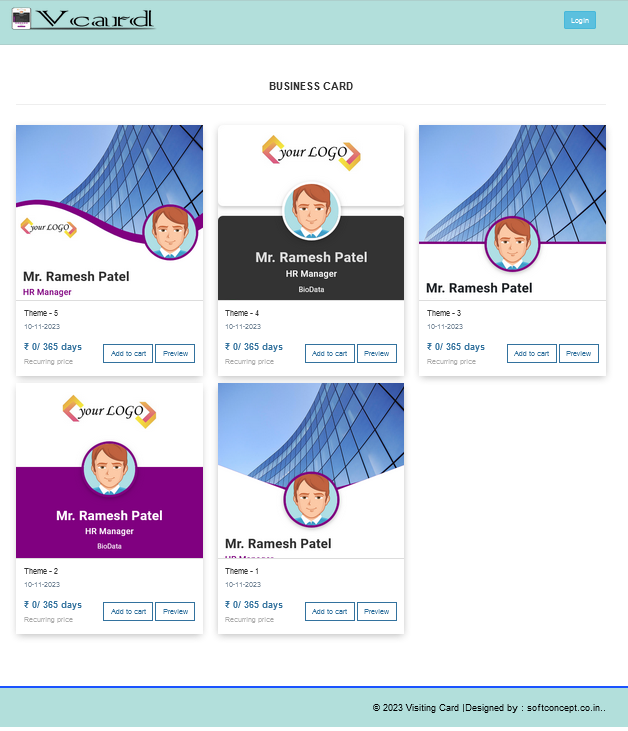The height and width of the screenshot is (731, 628).
Task: Add Theme - 4 card to cart
Action: click(330, 353)
